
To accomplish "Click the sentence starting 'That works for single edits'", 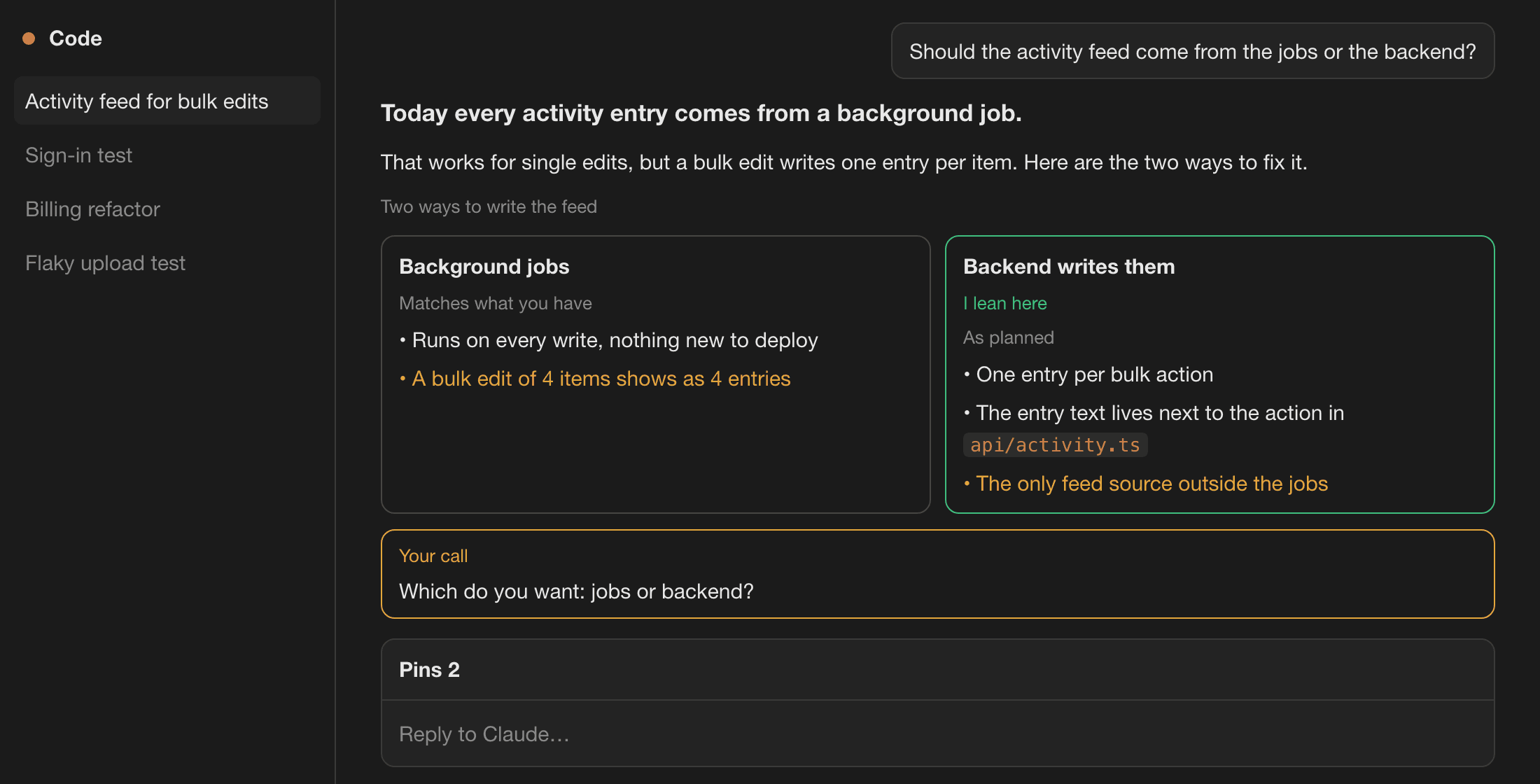I will click(x=843, y=162).
